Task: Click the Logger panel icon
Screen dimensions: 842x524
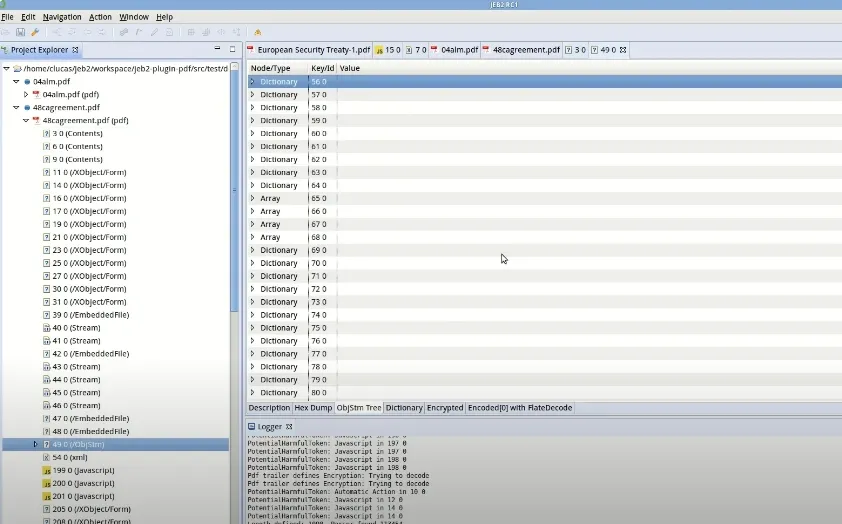Action: pos(251,426)
